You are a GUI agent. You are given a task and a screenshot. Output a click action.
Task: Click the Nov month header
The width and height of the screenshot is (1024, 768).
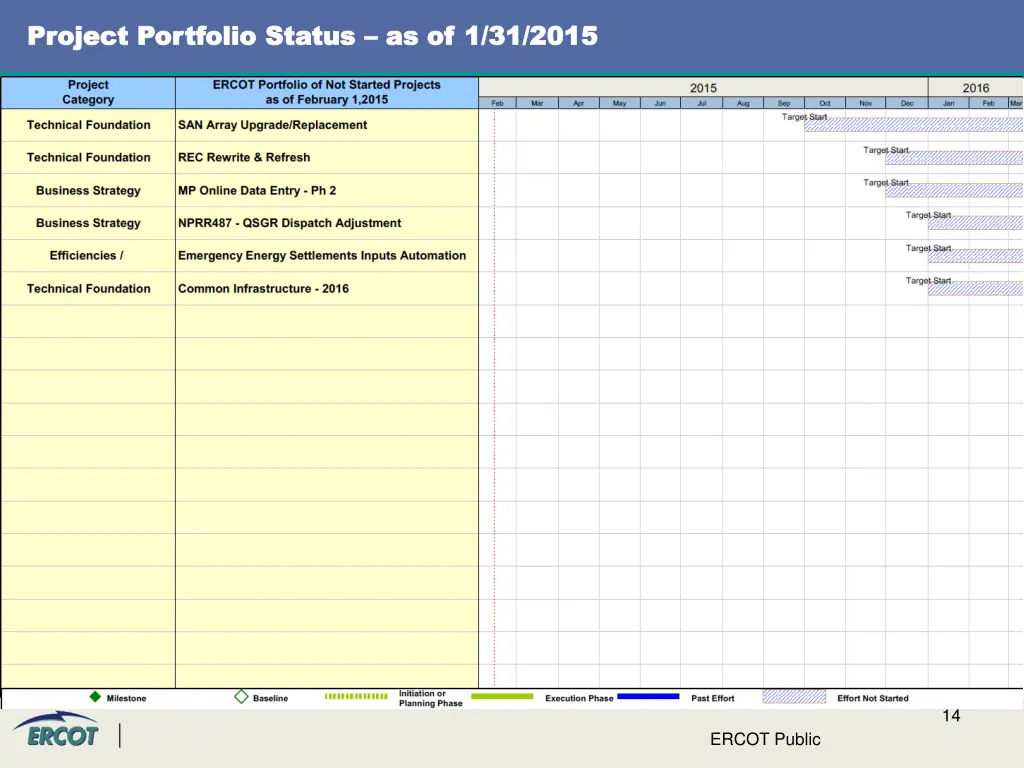(x=865, y=103)
